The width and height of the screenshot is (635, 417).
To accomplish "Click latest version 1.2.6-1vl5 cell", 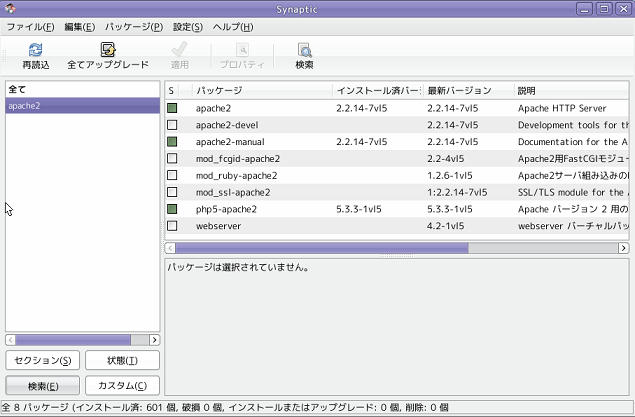I will click(x=450, y=176).
